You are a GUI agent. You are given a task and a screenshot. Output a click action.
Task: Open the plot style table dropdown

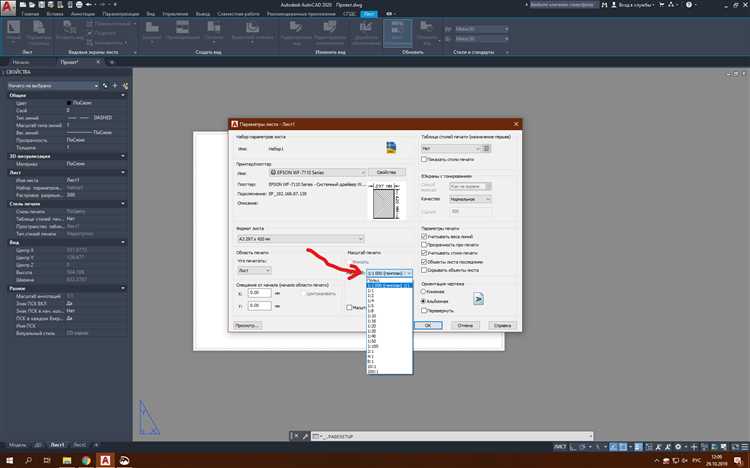click(x=451, y=148)
